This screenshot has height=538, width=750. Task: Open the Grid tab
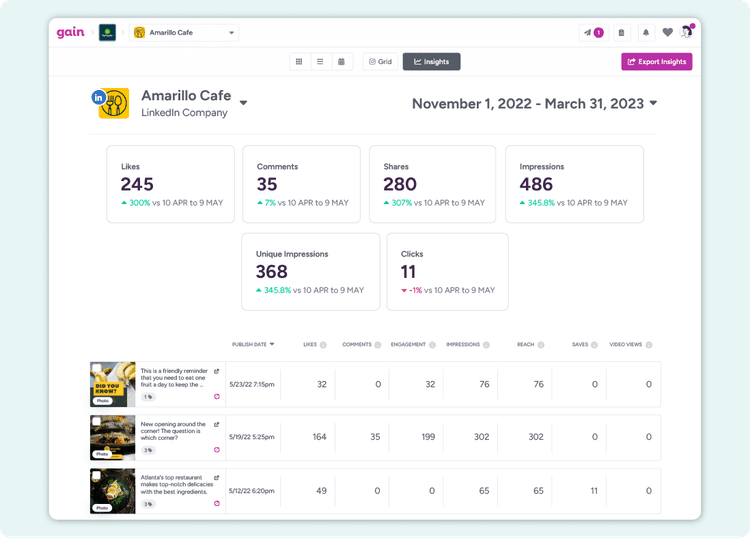pyautogui.click(x=380, y=62)
